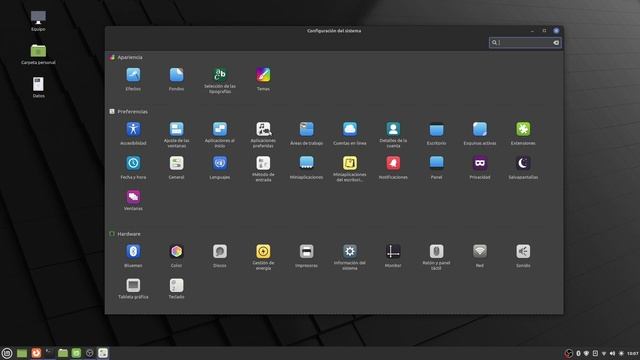Viewport: 640px width, 360px height.
Task: Open Información del sistema
Action: [x=350, y=257]
